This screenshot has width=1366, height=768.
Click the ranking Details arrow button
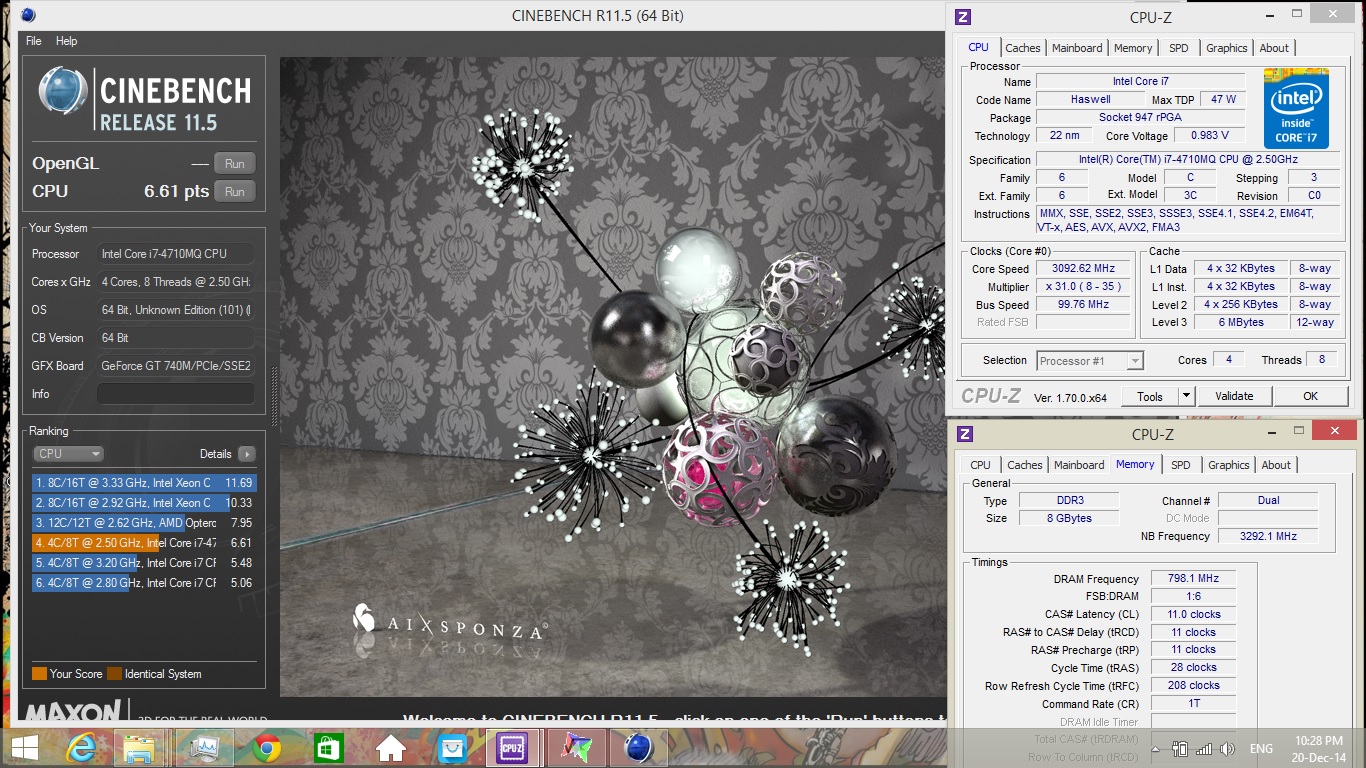[x=247, y=454]
